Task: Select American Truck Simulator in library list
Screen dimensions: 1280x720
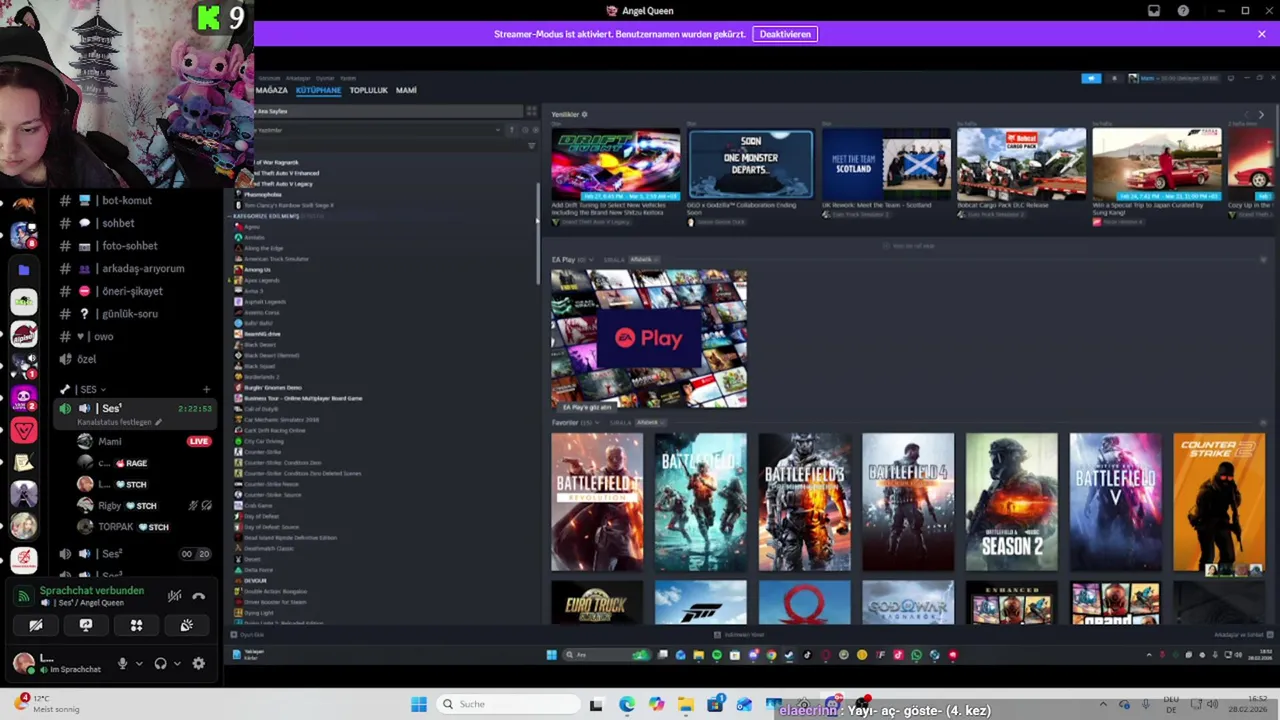Action: point(276,259)
